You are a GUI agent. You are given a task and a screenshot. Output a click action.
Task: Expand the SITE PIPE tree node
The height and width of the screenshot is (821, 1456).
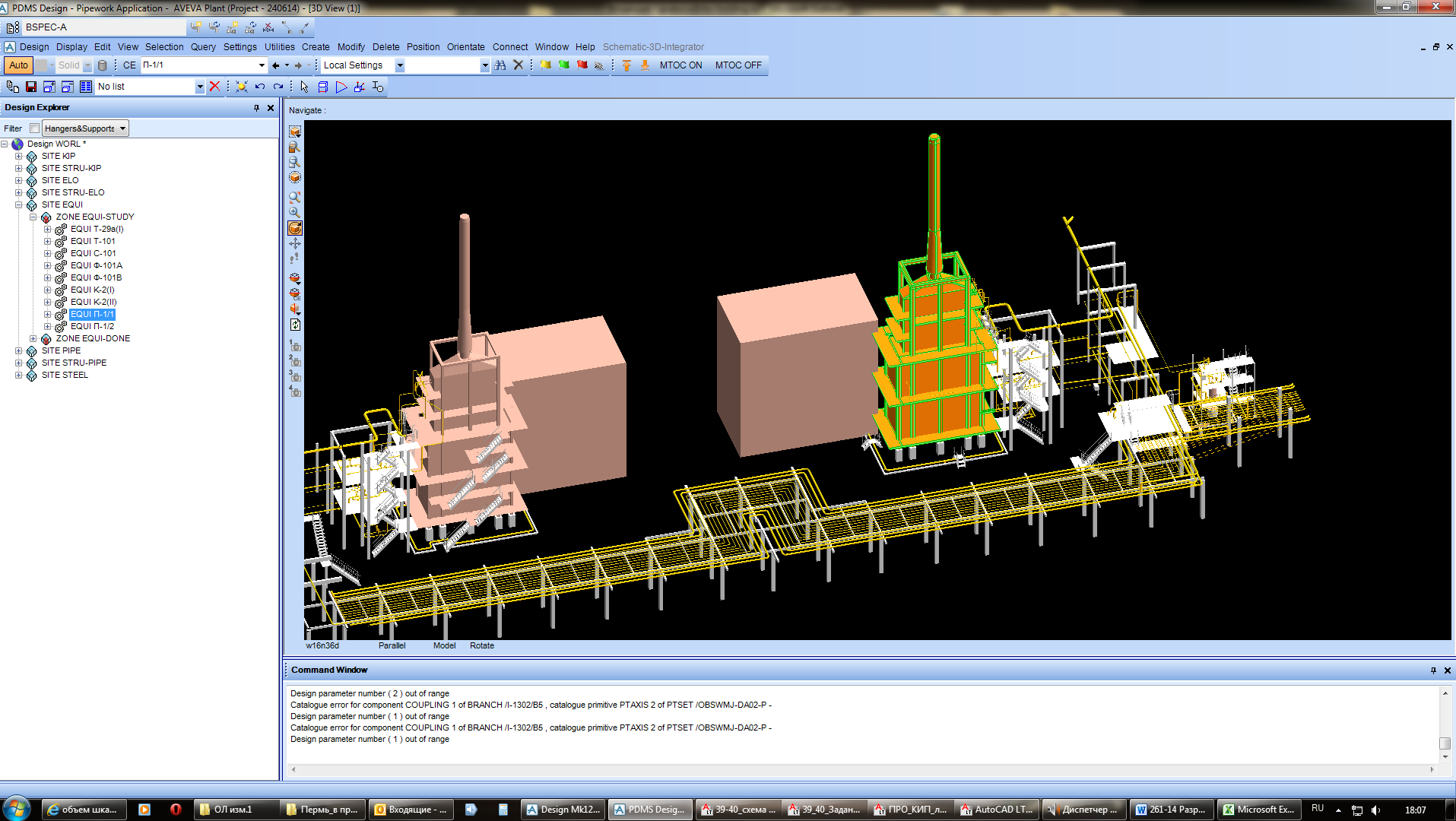click(18, 350)
